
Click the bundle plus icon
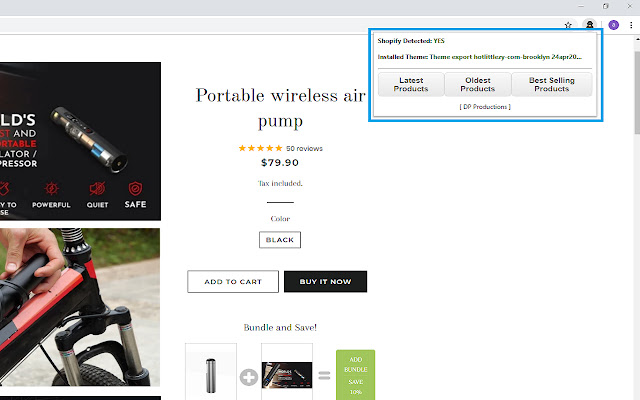[x=249, y=377]
